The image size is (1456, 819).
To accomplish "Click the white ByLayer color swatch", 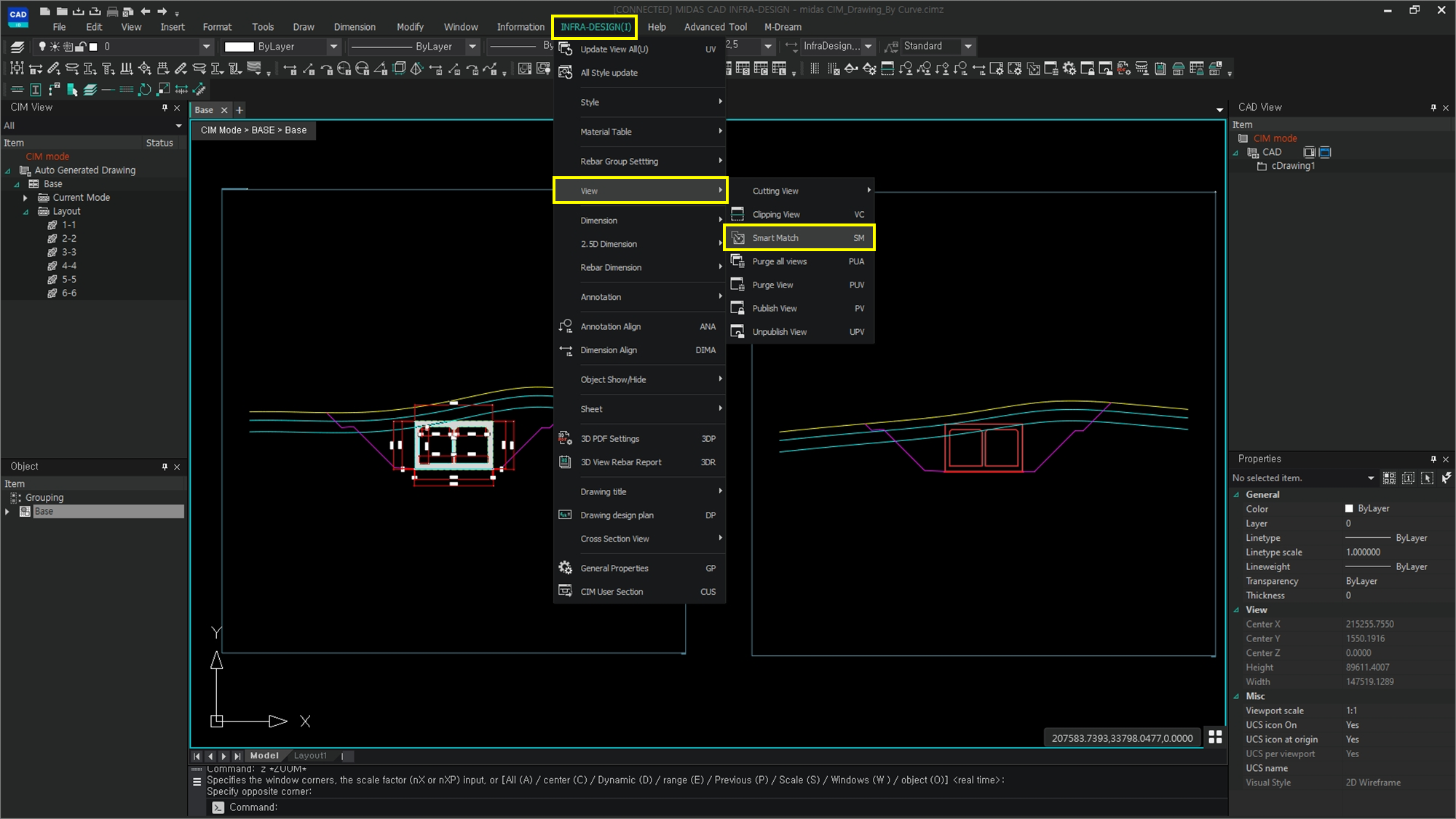I will [x=239, y=47].
